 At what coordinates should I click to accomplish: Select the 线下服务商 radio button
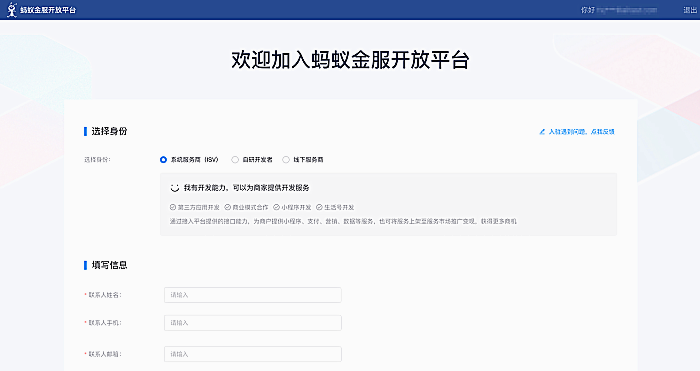tap(286, 160)
